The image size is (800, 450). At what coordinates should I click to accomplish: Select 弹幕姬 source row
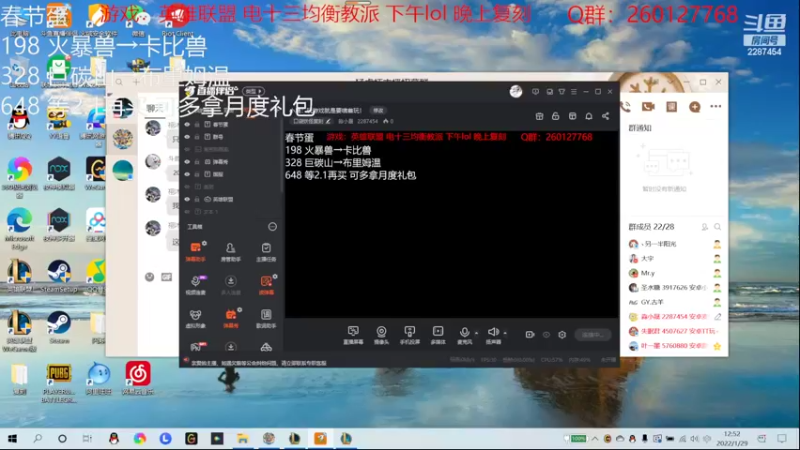point(231,162)
